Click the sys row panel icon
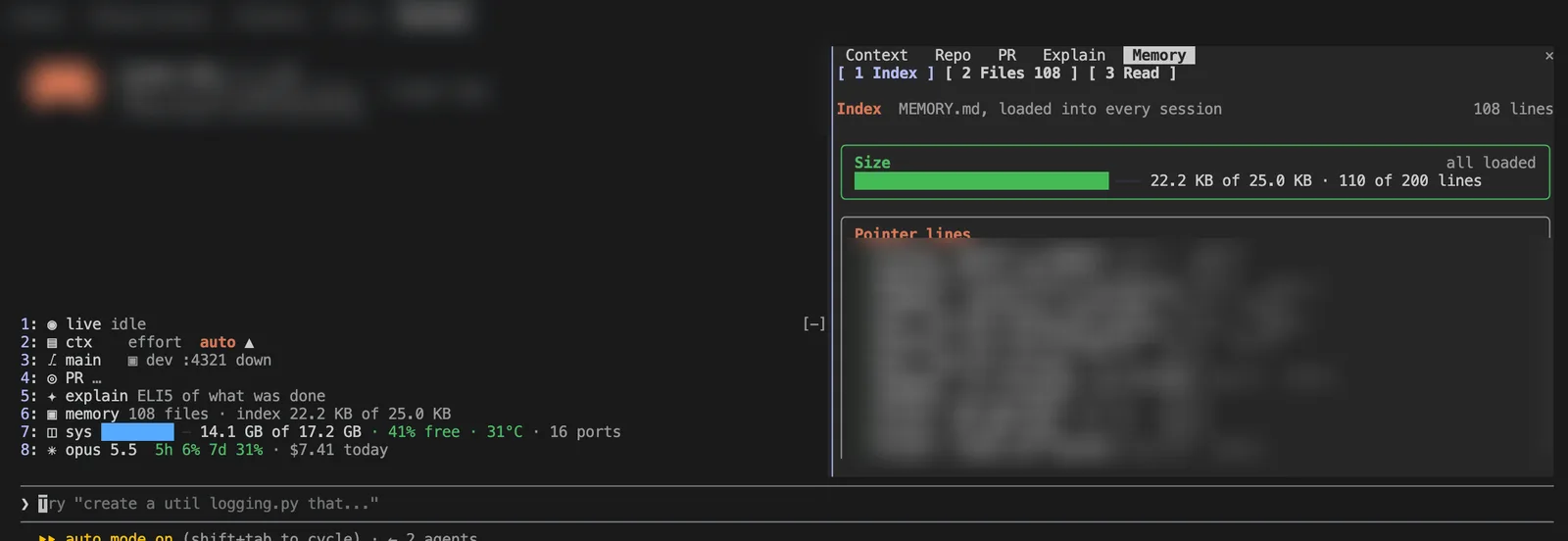Viewport: 1568px width, 541px height. pyautogui.click(x=52, y=432)
